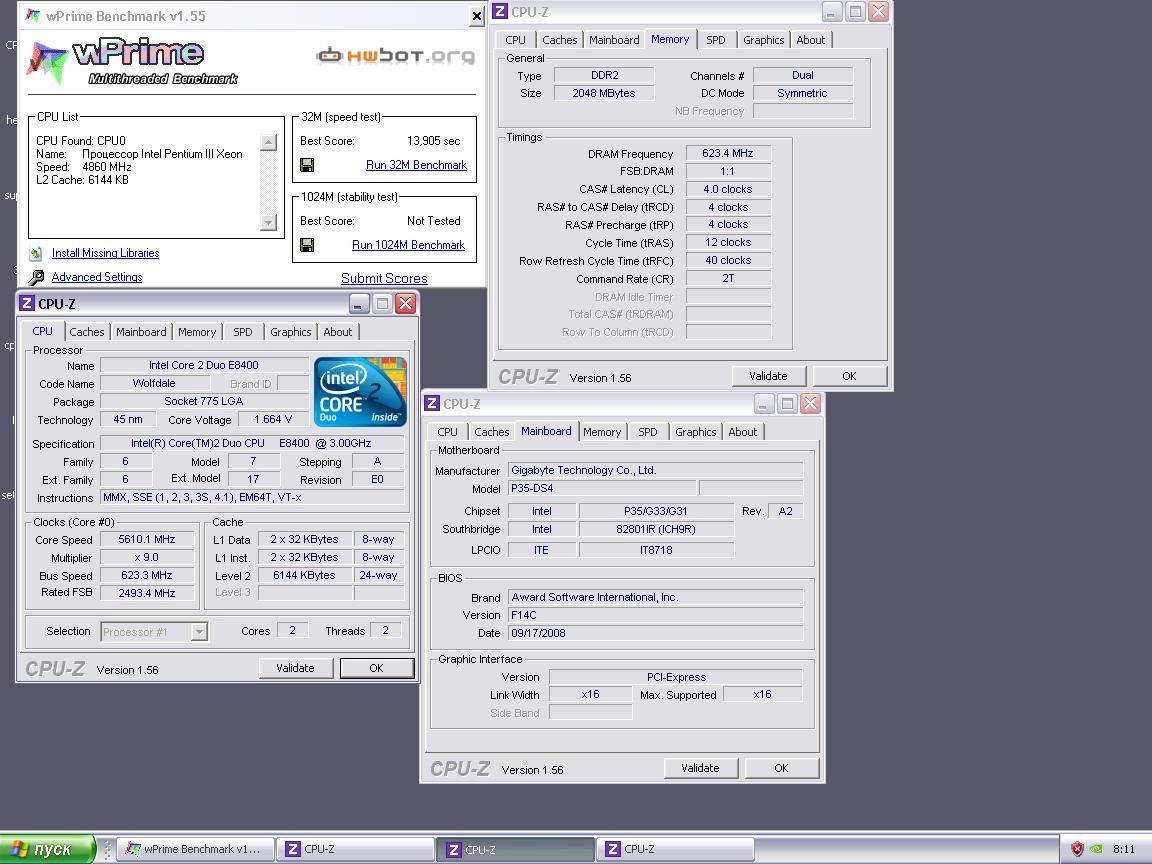Click the 32M best score 13,905 sec
Viewport: 1152px width, 864px height.
(433, 141)
